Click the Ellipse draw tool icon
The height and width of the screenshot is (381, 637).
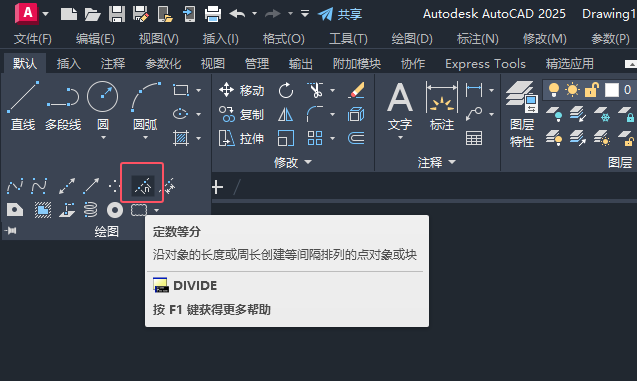pyautogui.click(x=181, y=114)
